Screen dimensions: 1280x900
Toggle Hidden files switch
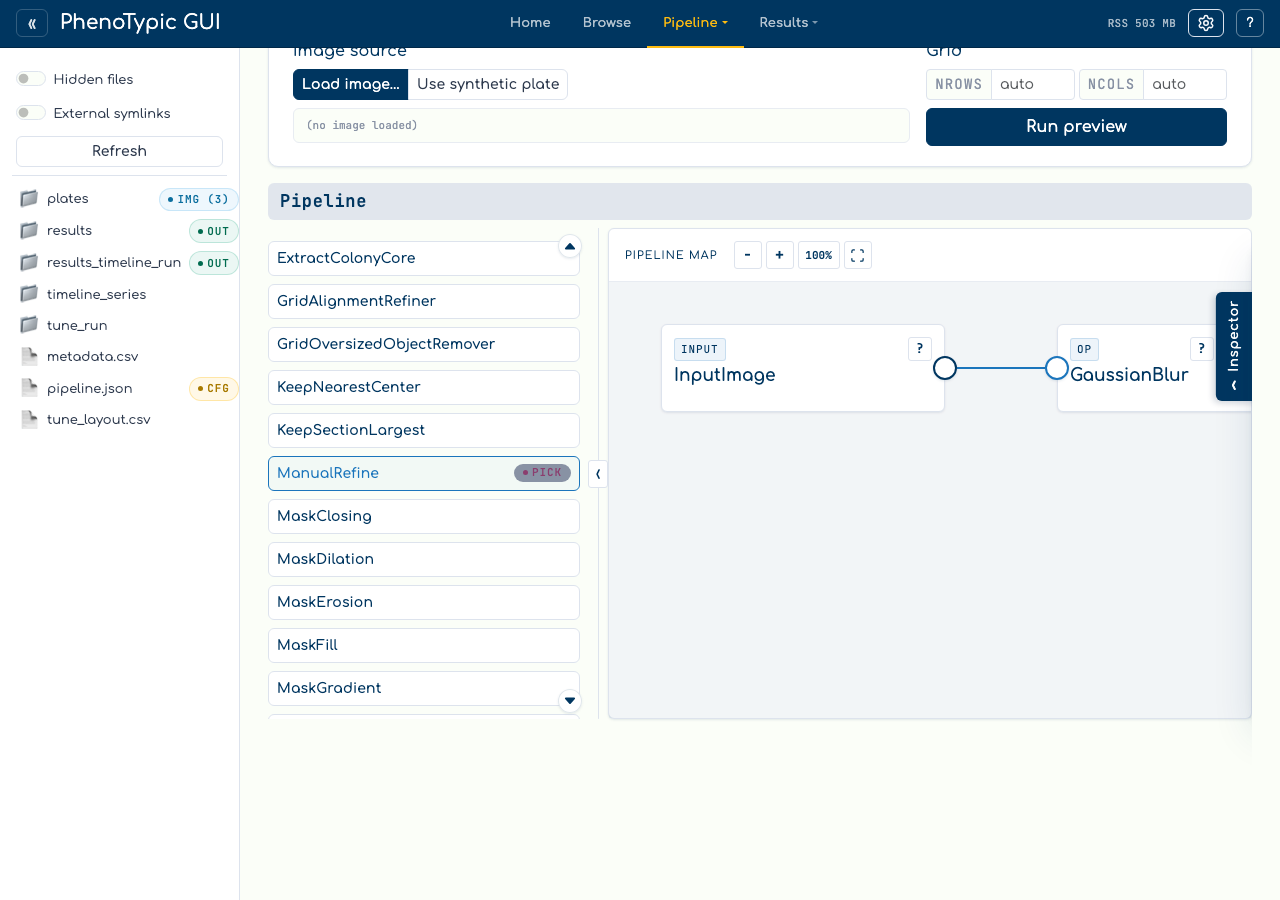[31, 79]
